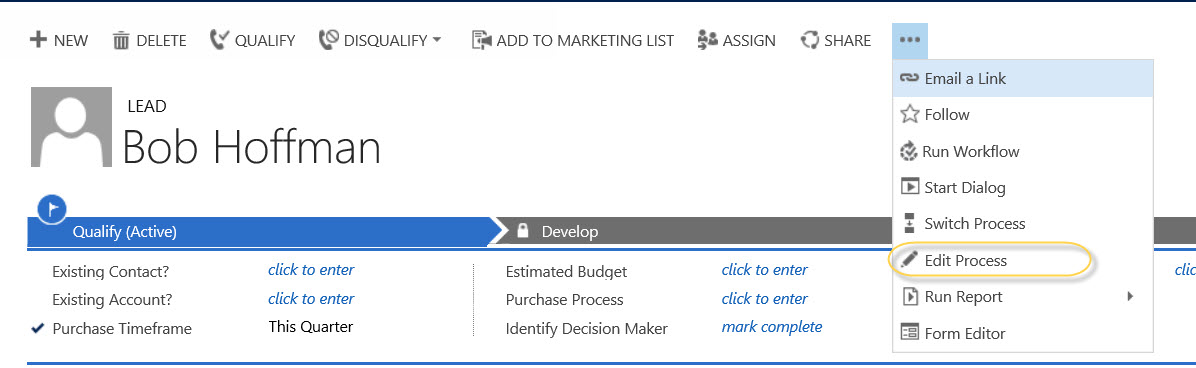The width and height of the screenshot is (1196, 368).
Task: Click the Add to Marketing List icon
Action: (481, 40)
